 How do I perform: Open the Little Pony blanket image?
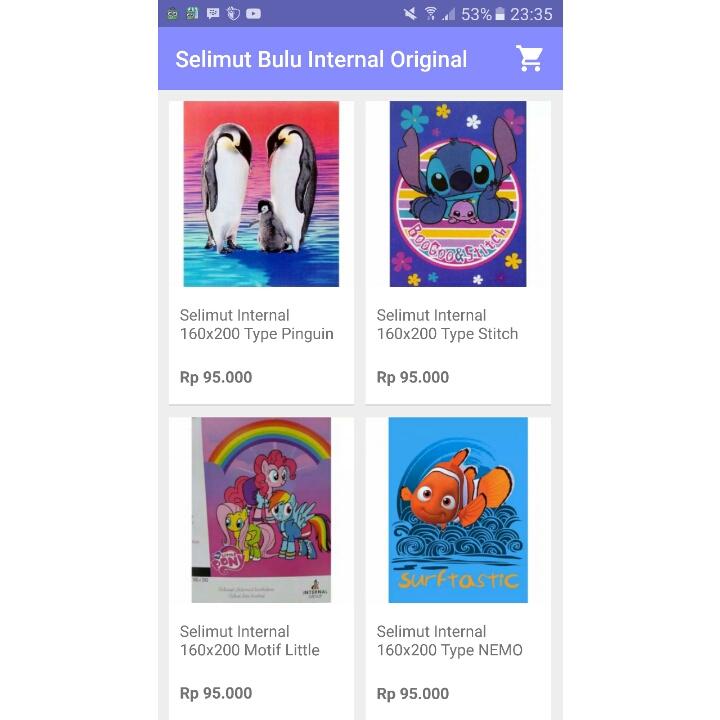tap(261, 510)
